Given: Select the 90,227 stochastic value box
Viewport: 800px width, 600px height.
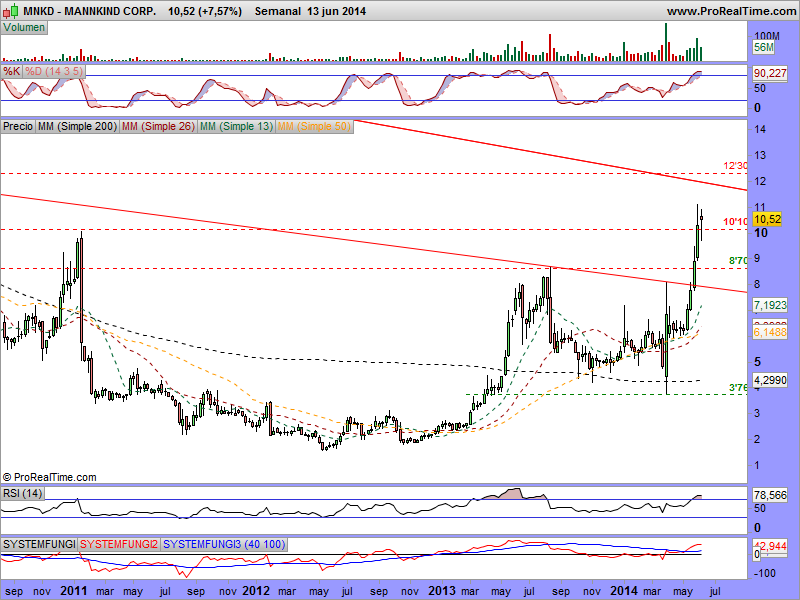Looking at the screenshot, I should pos(770,73).
